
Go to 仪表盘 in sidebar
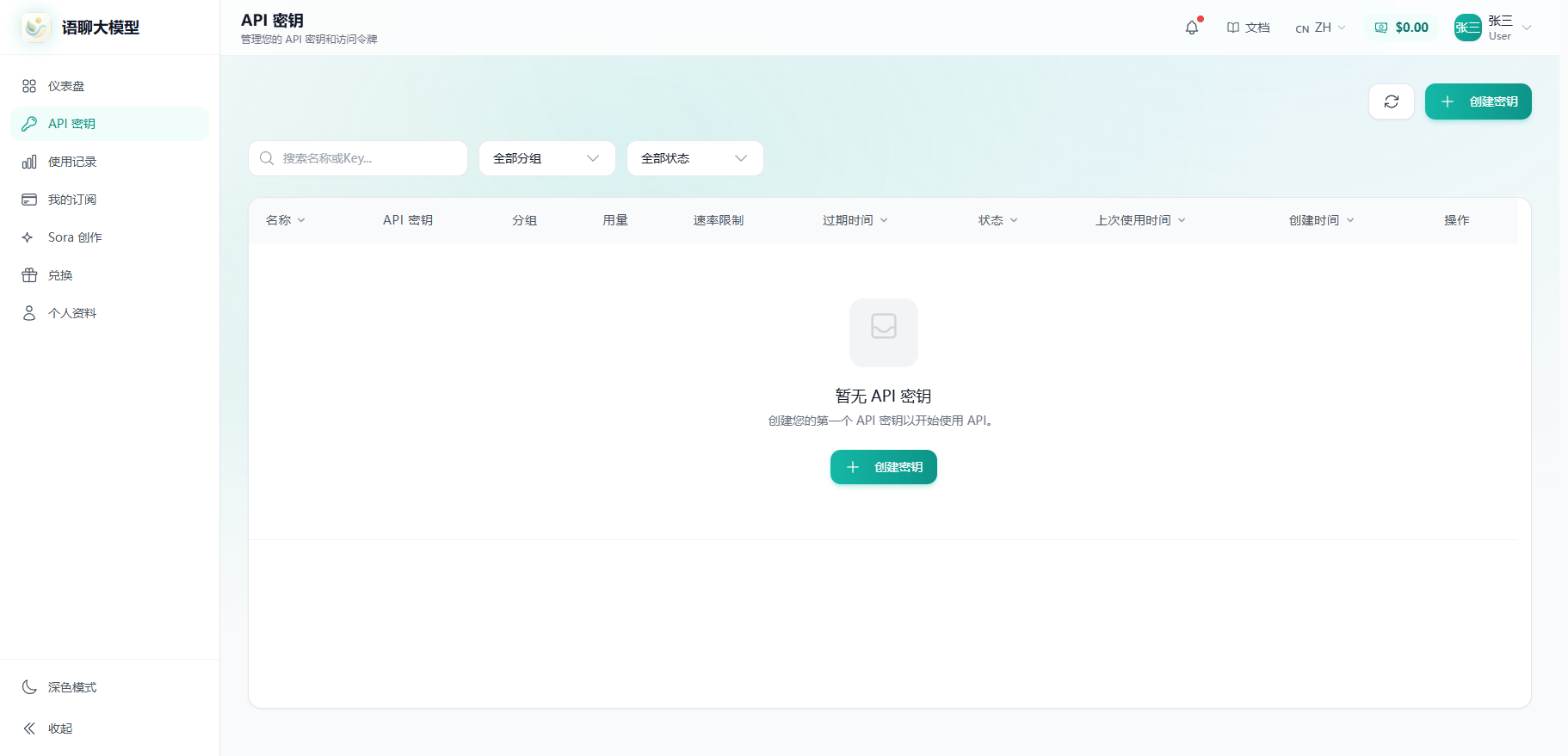tap(109, 86)
